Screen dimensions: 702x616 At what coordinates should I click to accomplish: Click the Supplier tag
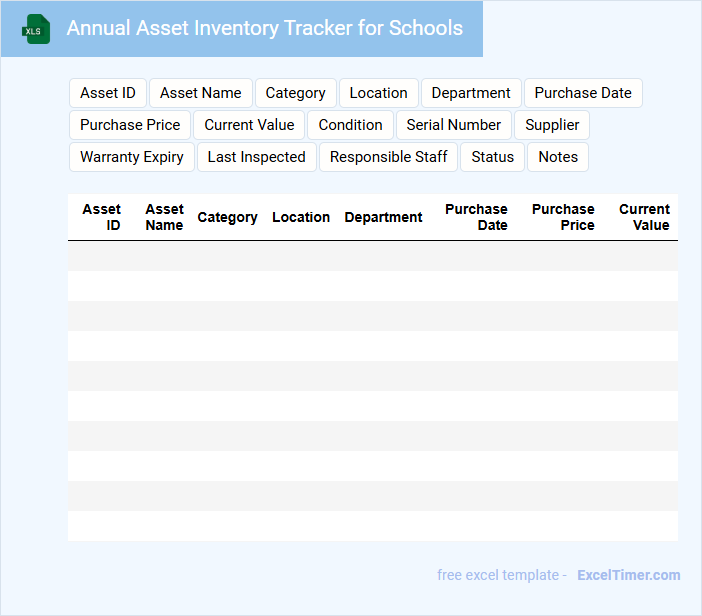[552, 125]
